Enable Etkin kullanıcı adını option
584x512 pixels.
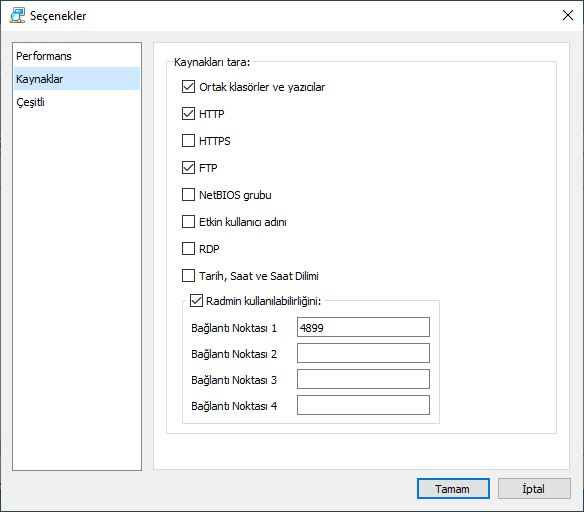coord(188,222)
